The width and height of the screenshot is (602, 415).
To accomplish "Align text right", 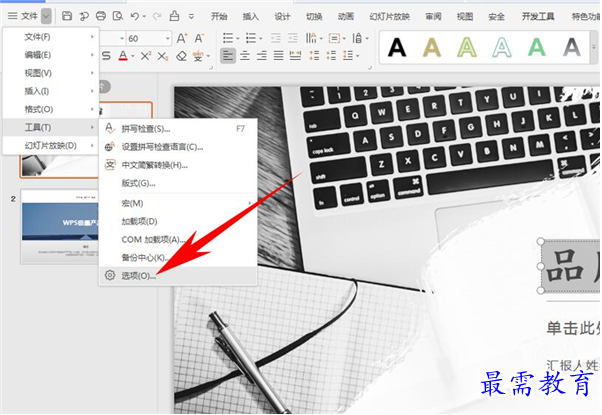I will point(261,56).
